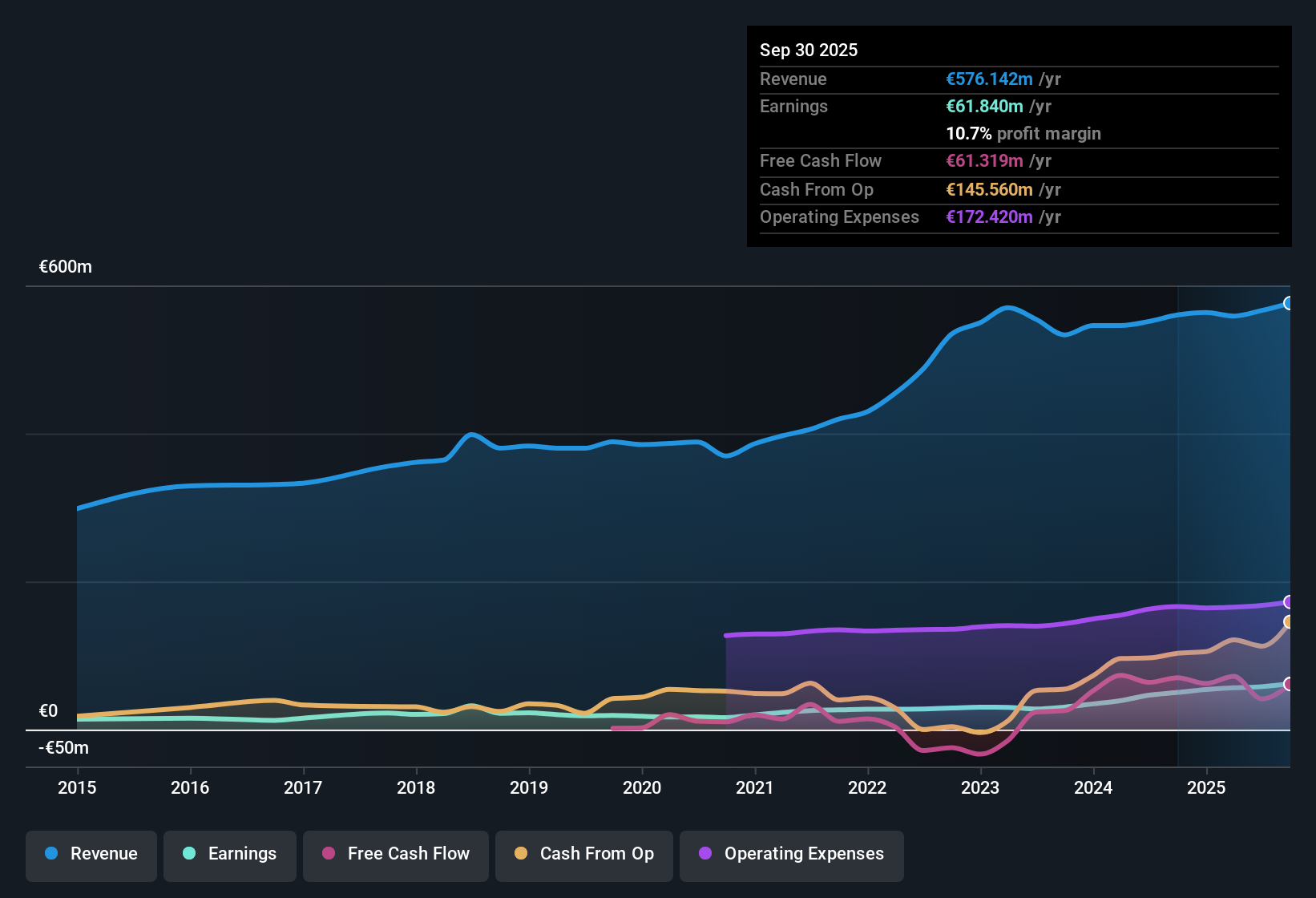This screenshot has height=898, width=1316.
Task: Click the purple Operating Expenses legend dot
Action: point(704,854)
